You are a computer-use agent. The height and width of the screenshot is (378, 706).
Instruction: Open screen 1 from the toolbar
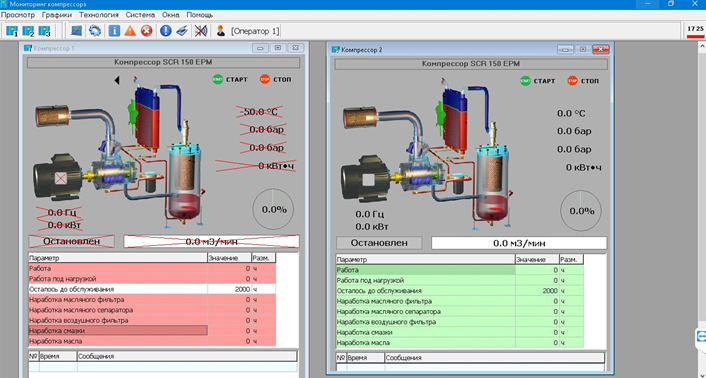tap(12, 31)
